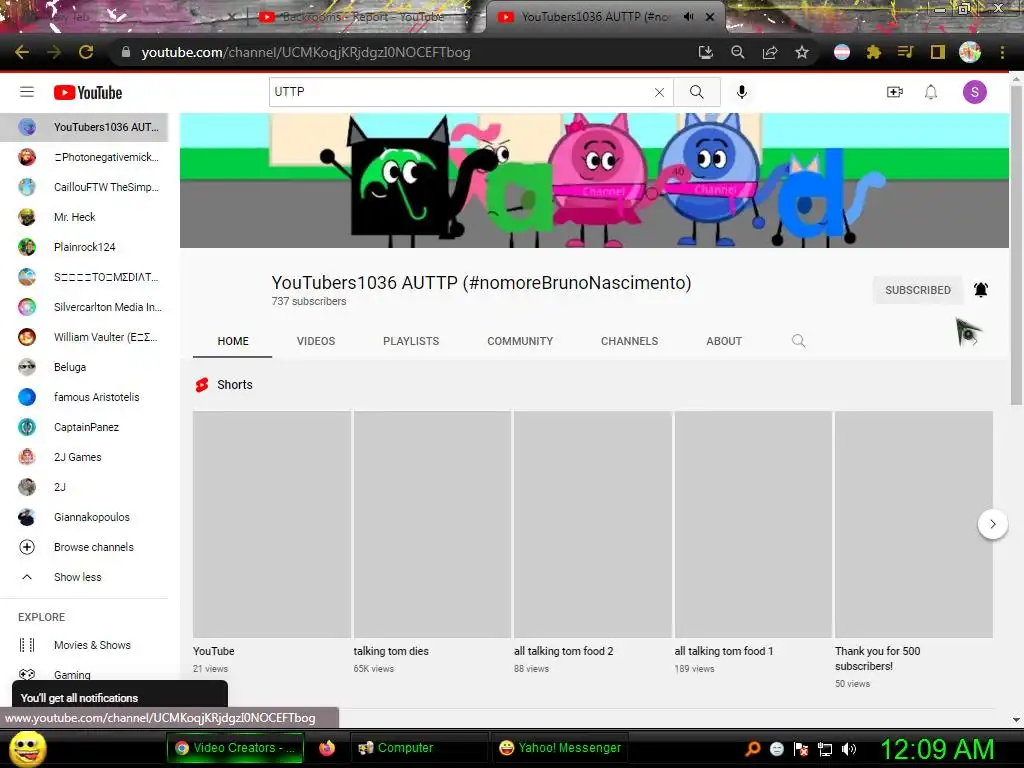The height and width of the screenshot is (768, 1024).
Task: Reload the page with refresh icon
Action: (x=86, y=52)
